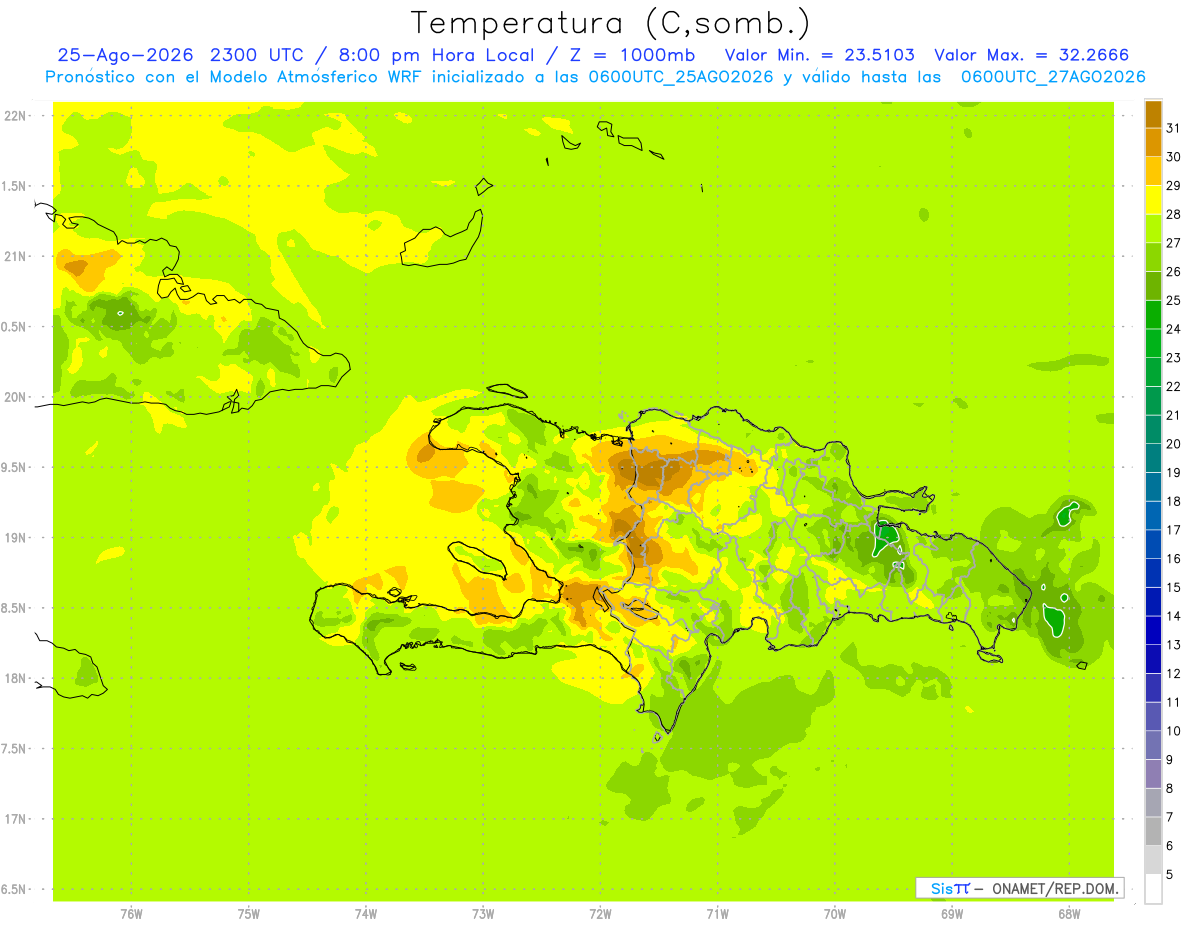The image size is (1200, 927).
Task: Click legend value 24
Action: coord(1173,329)
